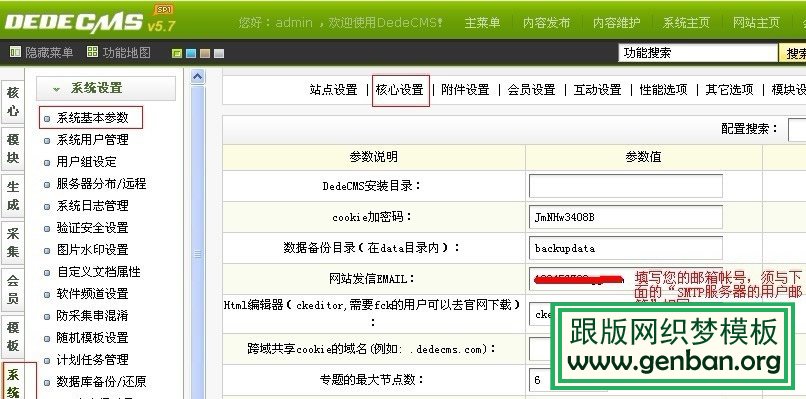The width and height of the screenshot is (806, 399).
Task: Switch to 系统 side tab
Action: [12, 381]
